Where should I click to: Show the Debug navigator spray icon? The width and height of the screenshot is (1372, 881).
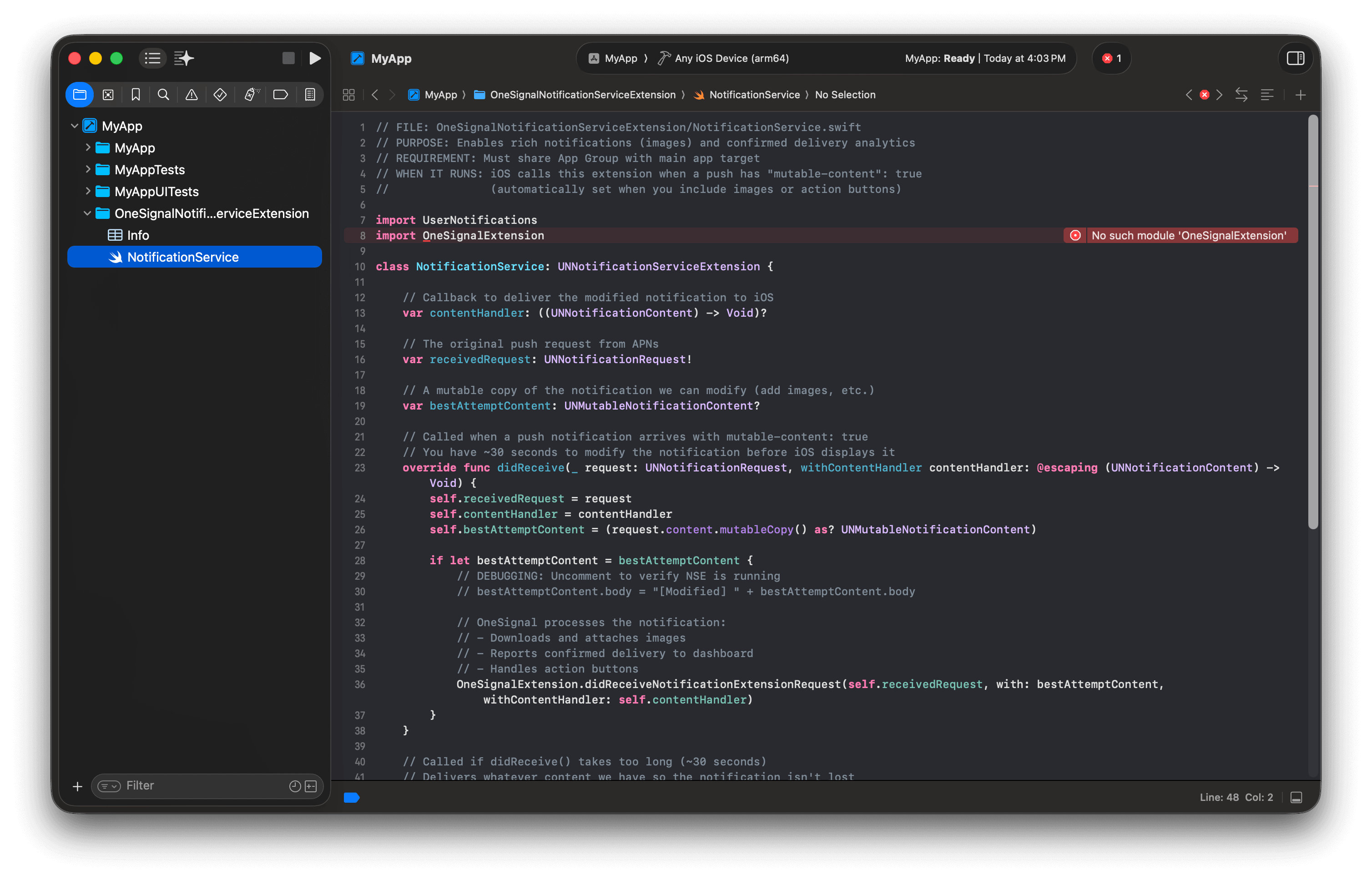coord(251,94)
